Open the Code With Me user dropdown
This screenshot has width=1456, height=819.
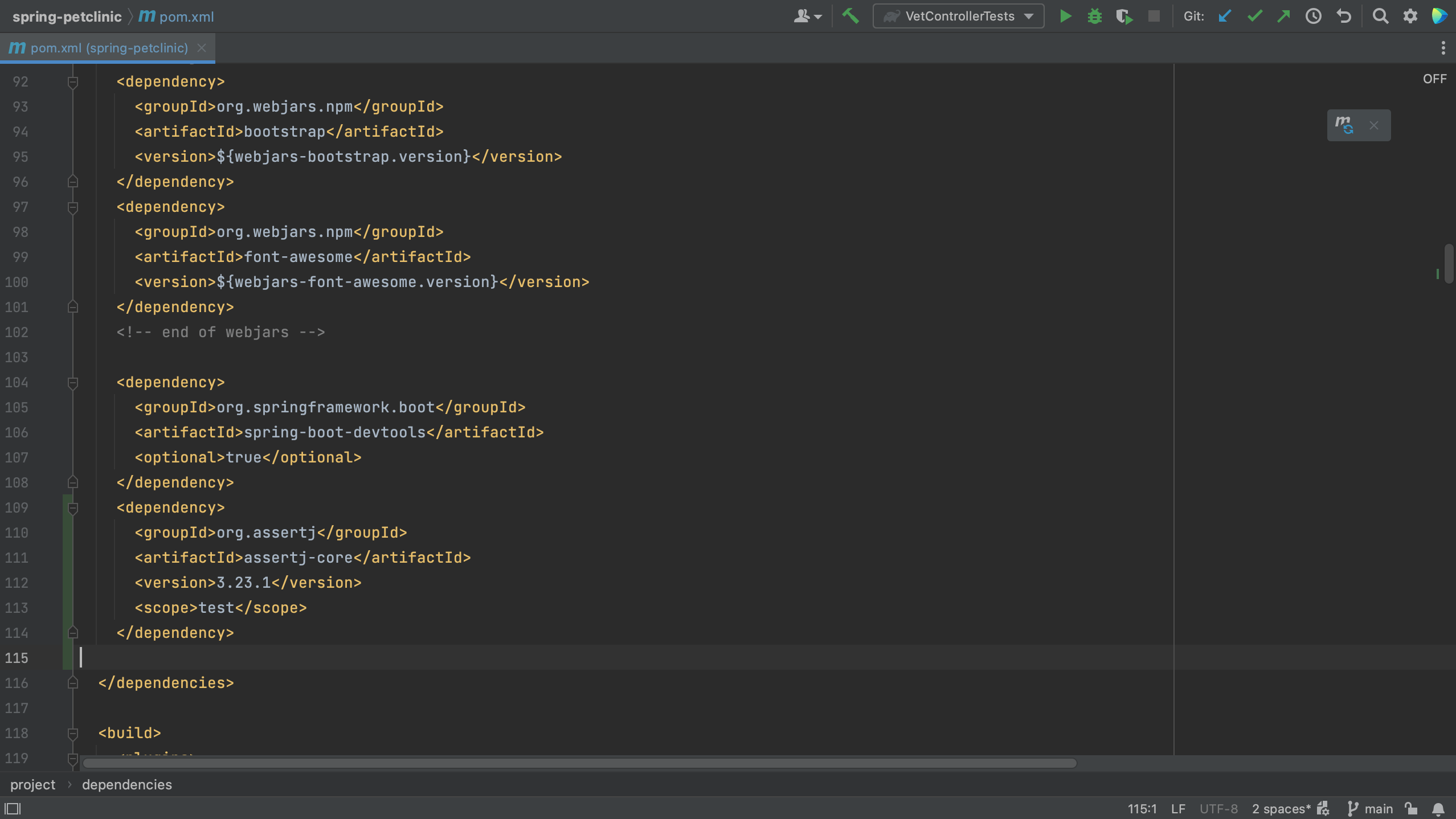(807, 16)
